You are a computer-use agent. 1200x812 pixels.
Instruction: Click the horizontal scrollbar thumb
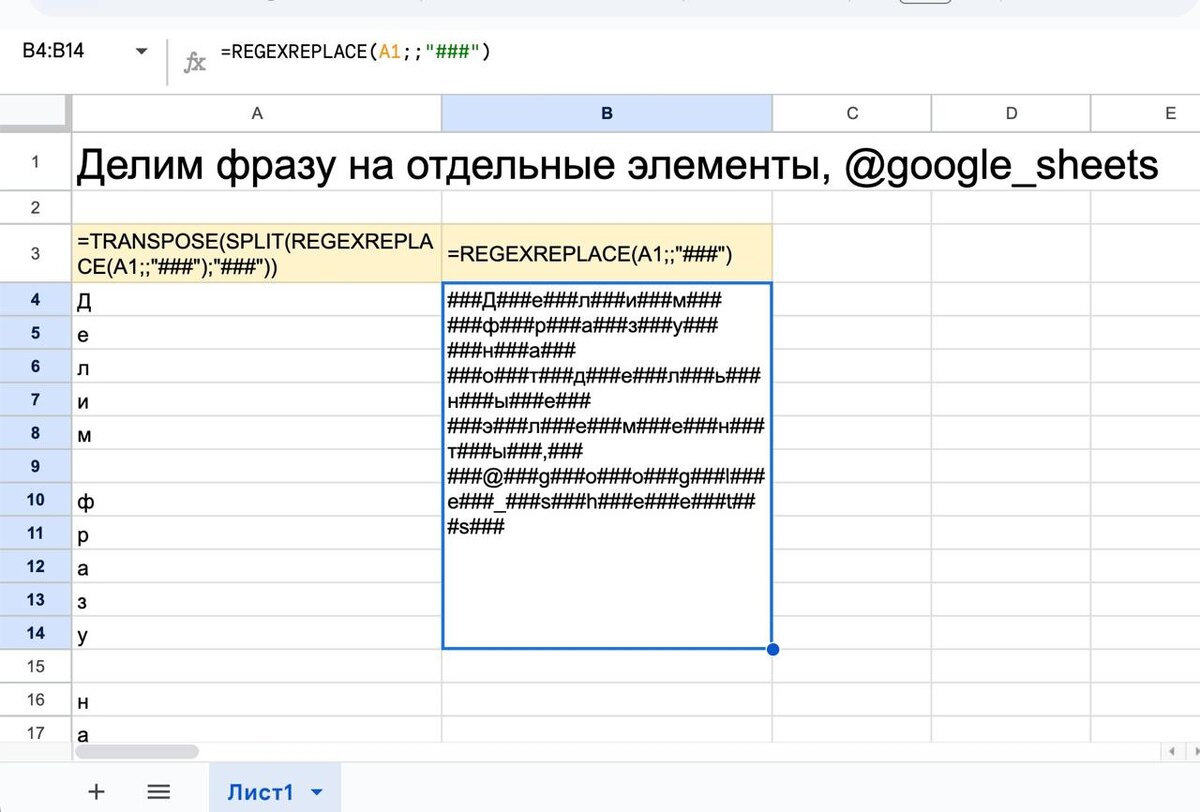[137, 750]
